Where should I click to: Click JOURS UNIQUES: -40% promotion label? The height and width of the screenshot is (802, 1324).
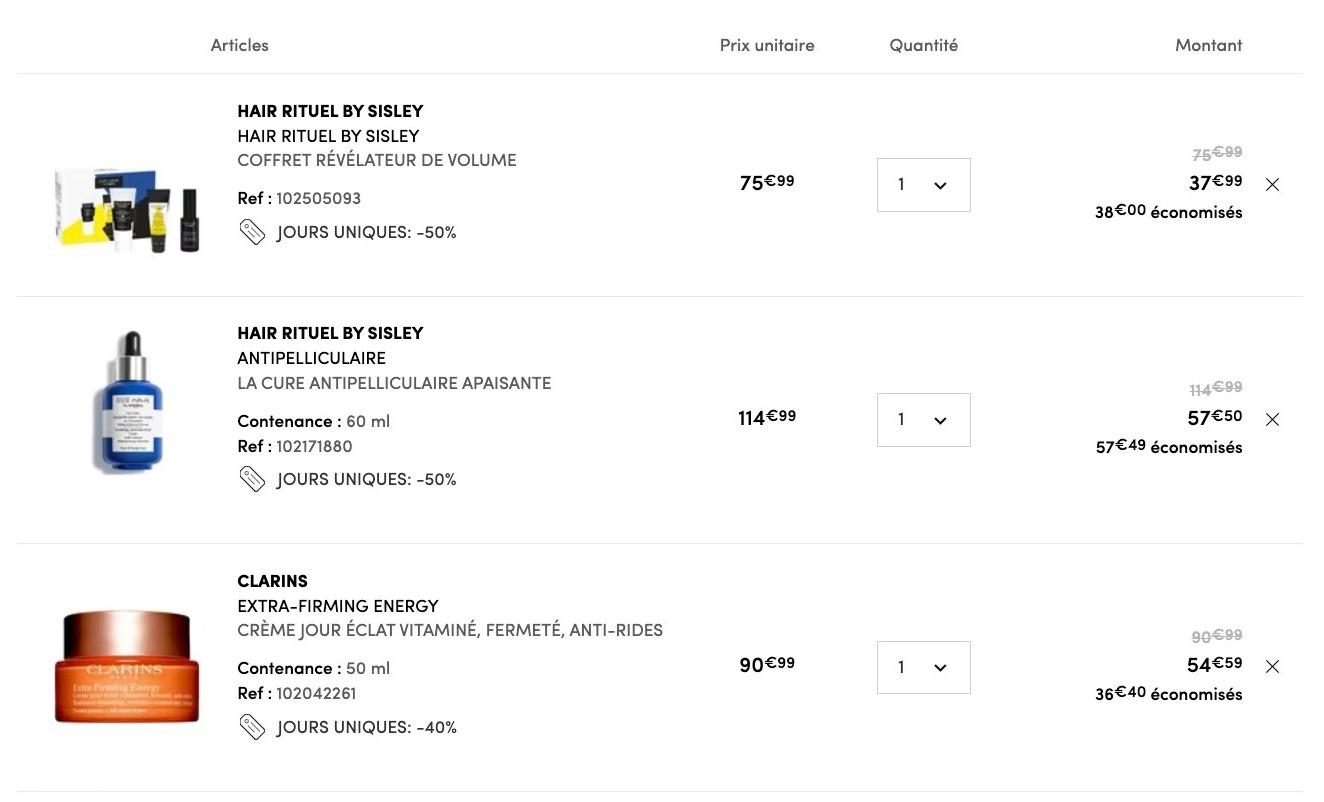(x=366, y=728)
